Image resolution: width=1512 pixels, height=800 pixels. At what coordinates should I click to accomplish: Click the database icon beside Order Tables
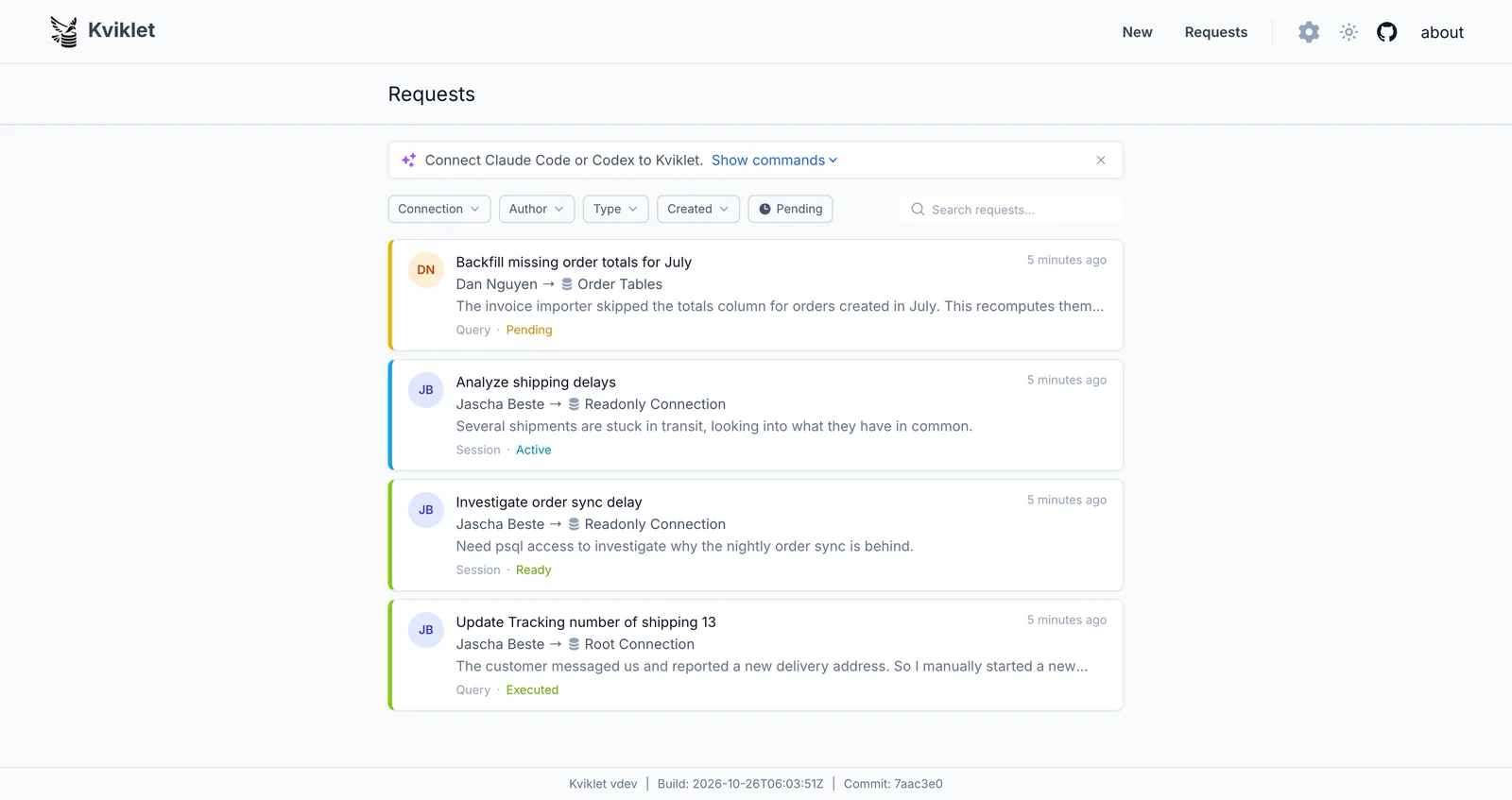[567, 284]
